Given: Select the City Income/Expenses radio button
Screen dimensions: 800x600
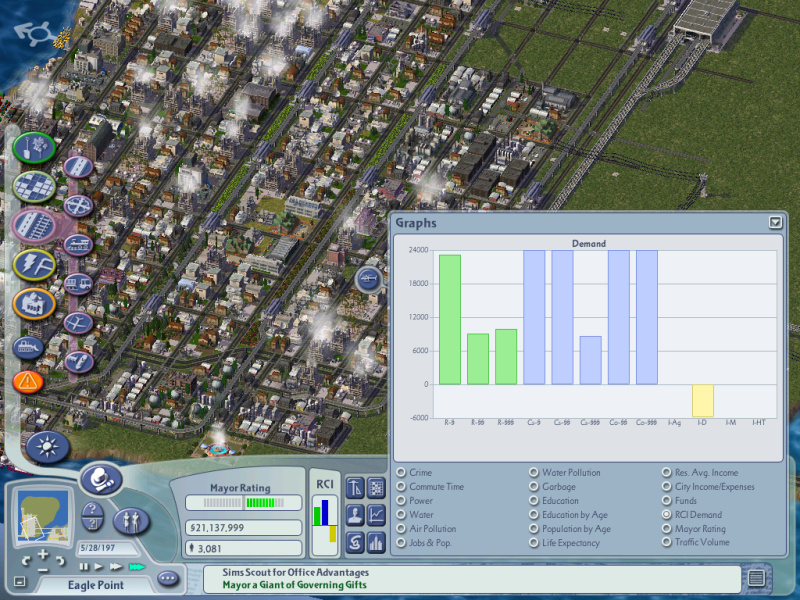Looking at the screenshot, I should click(666, 487).
